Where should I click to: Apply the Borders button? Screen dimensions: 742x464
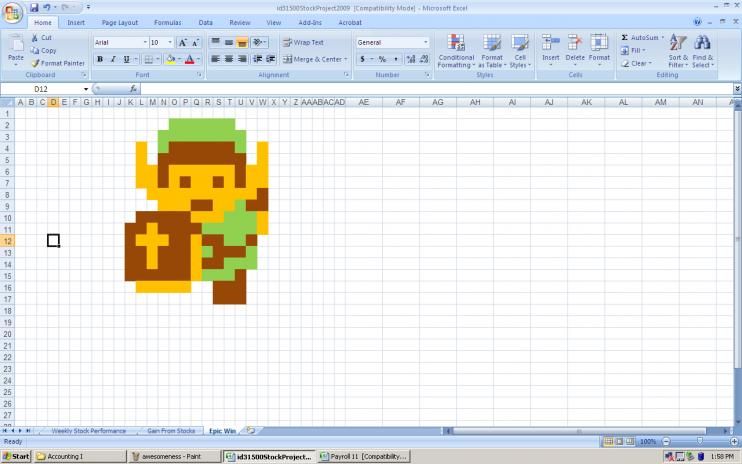coord(149,59)
